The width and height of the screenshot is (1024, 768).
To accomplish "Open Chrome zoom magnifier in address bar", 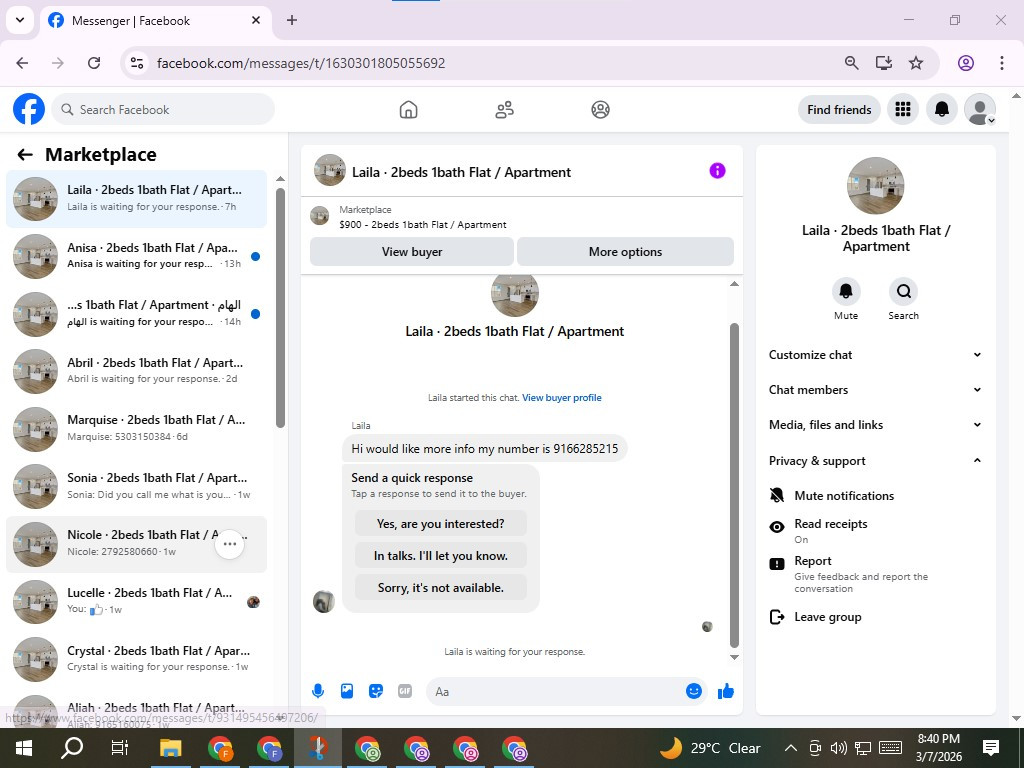I will click(851, 63).
